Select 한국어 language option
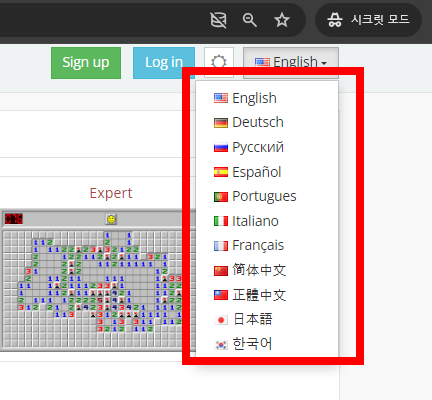This screenshot has width=432, height=400. pyautogui.click(x=267, y=344)
